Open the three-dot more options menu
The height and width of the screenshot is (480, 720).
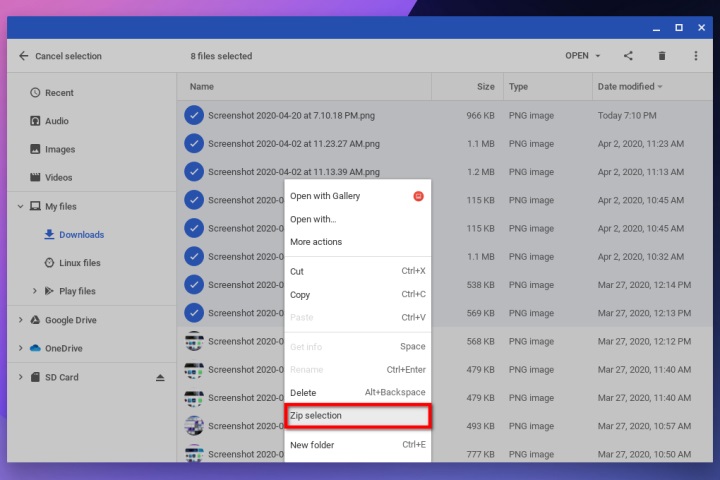(696, 56)
